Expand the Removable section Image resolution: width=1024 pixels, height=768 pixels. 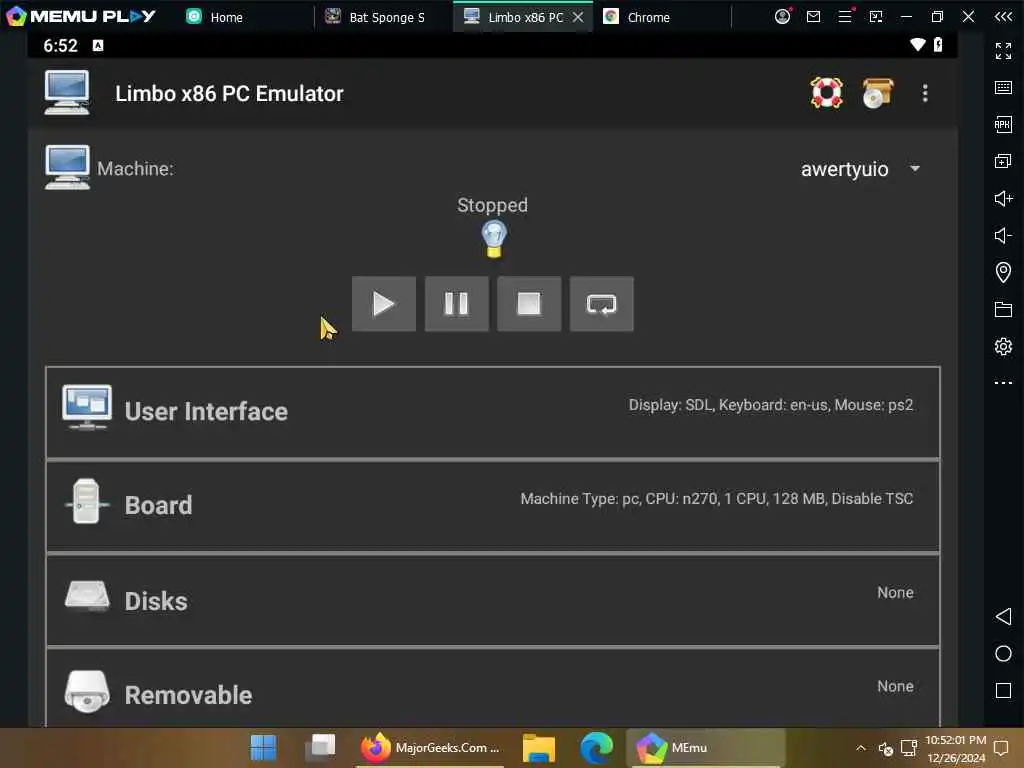[x=493, y=688]
